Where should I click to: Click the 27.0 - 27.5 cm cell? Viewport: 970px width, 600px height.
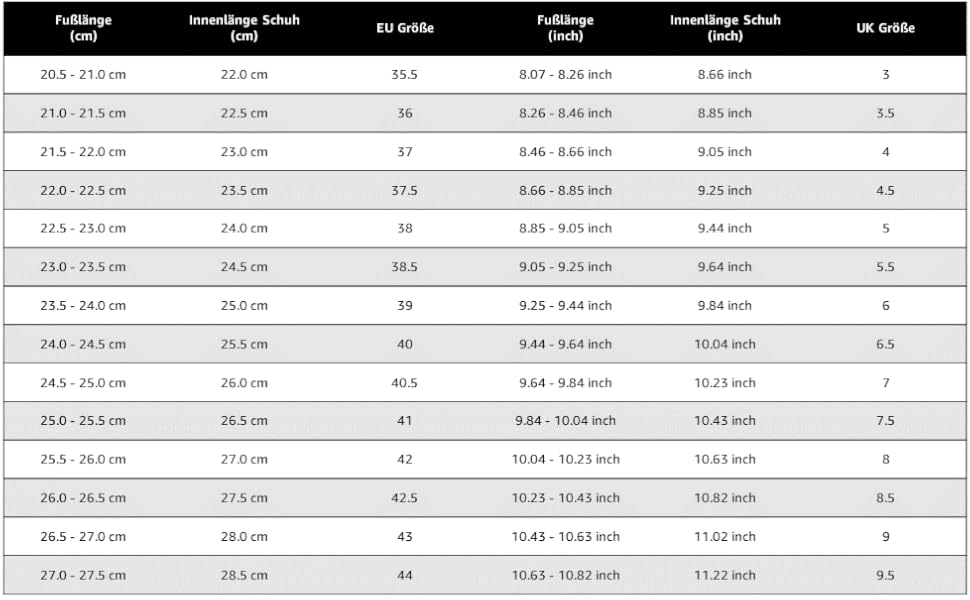click(83, 575)
